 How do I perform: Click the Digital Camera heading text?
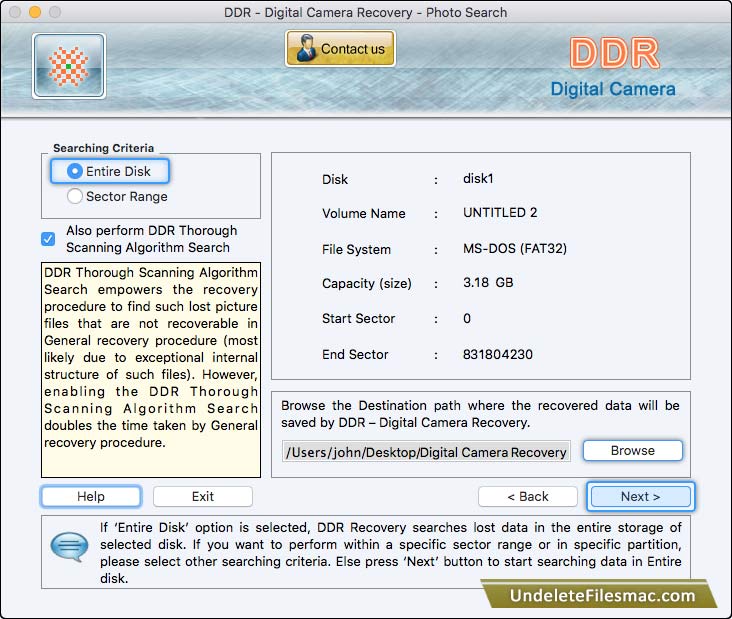(613, 89)
